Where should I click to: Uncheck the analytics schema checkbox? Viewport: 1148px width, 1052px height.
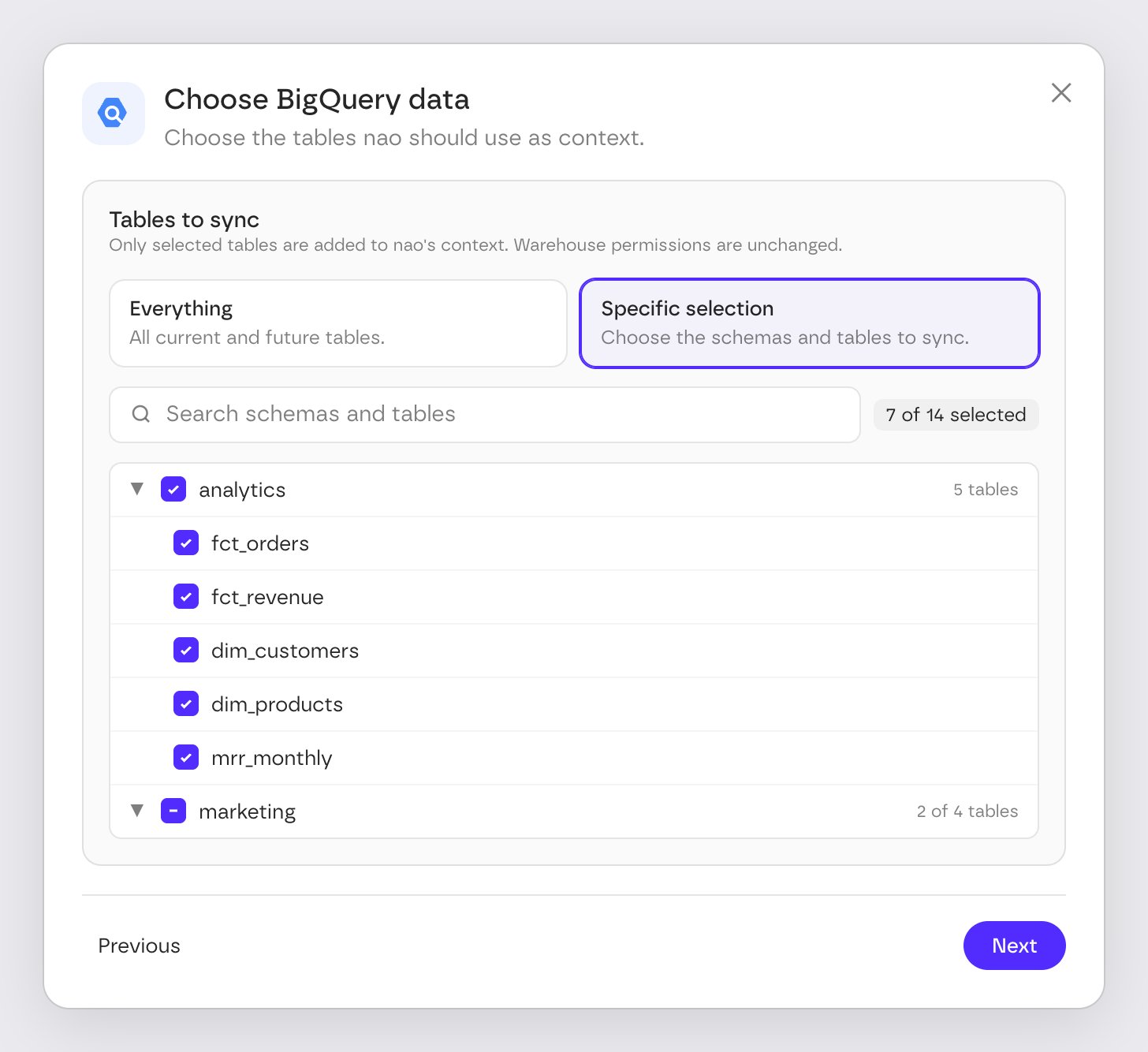pyautogui.click(x=173, y=490)
